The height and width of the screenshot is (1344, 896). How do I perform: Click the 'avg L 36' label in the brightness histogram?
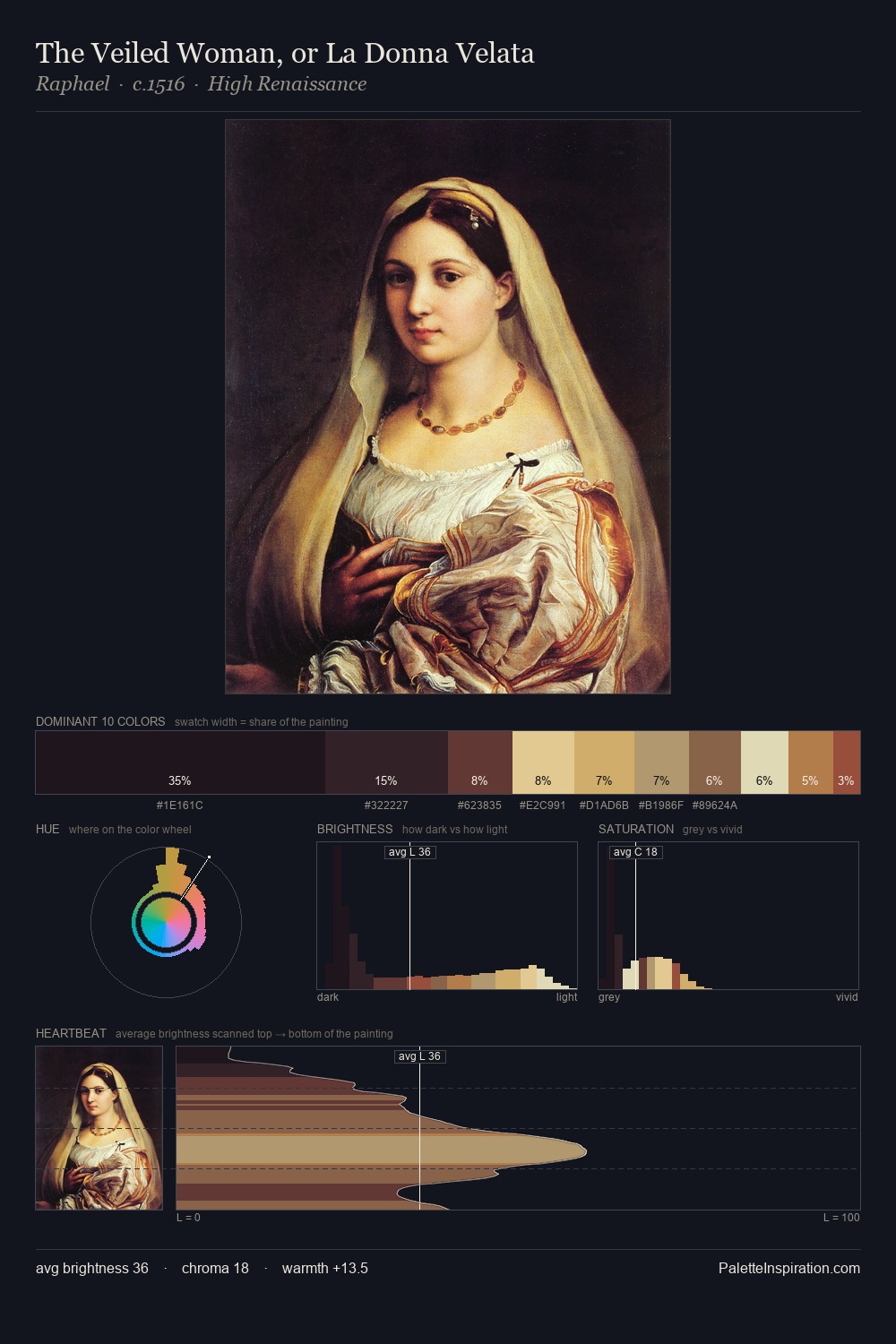tap(409, 852)
